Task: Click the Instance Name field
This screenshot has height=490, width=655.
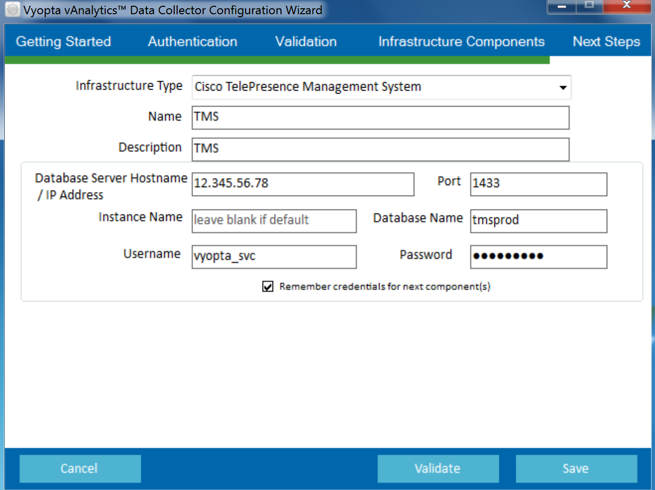Action: [x=274, y=221]
